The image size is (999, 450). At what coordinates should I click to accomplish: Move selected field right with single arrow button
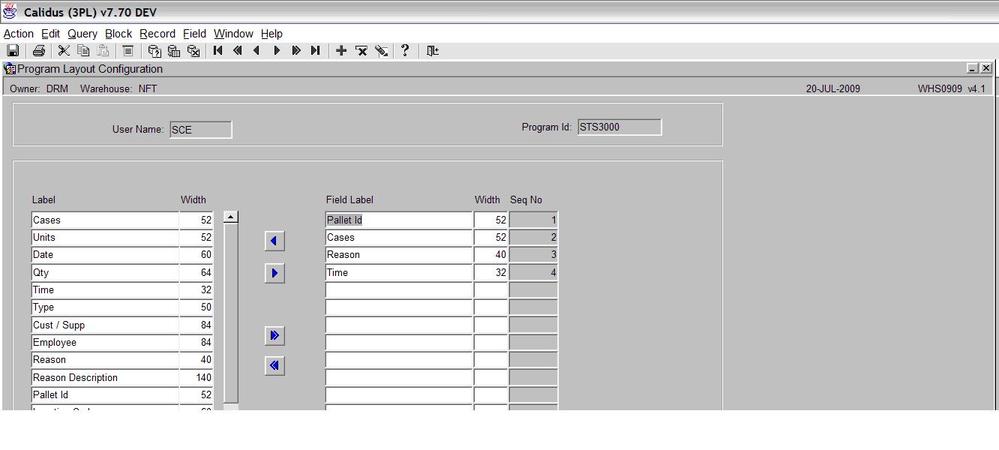275,273
